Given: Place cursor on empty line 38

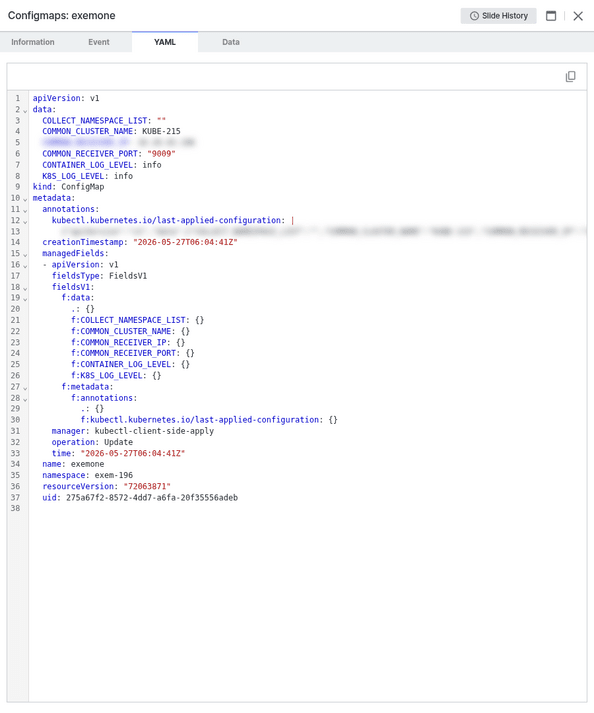Looking at the screenshot, I should click(x=307, y=508).
